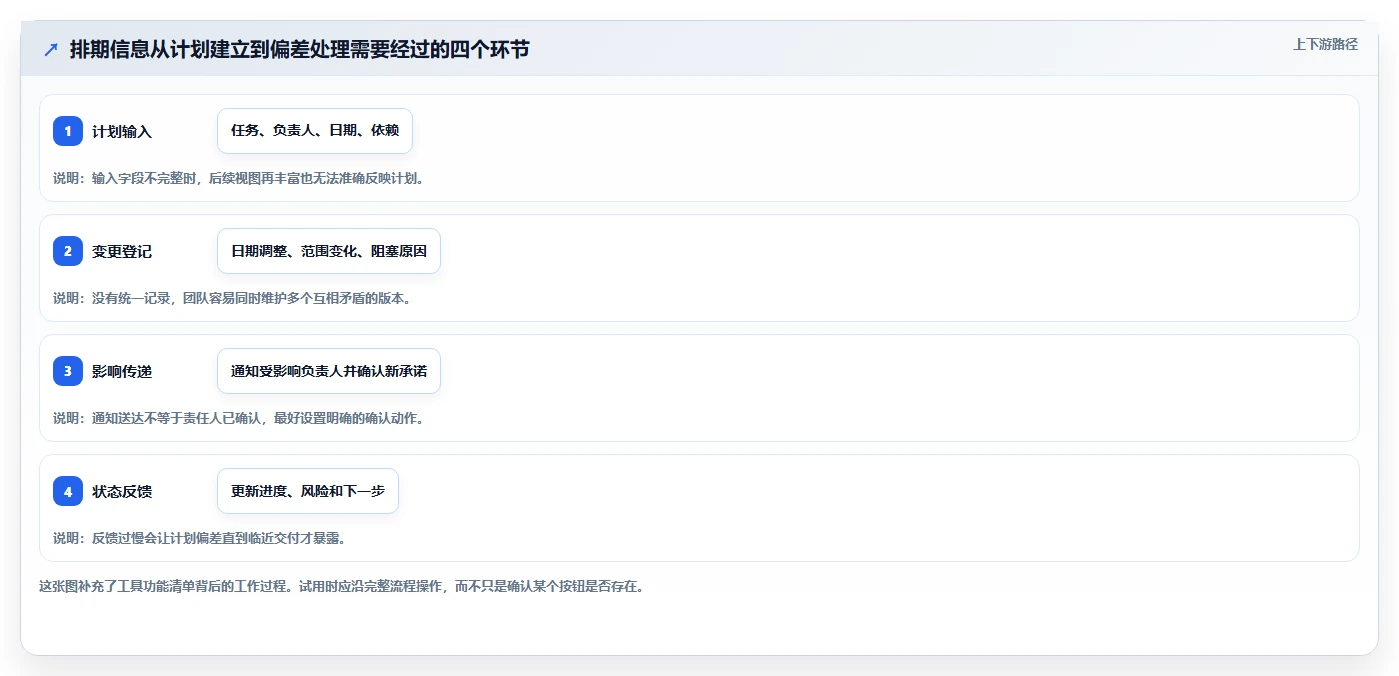Click the 日期调整、范围变化、阻塞原因 chip
The height and width of the screenshot is (676, 1399).
[329, 251]
